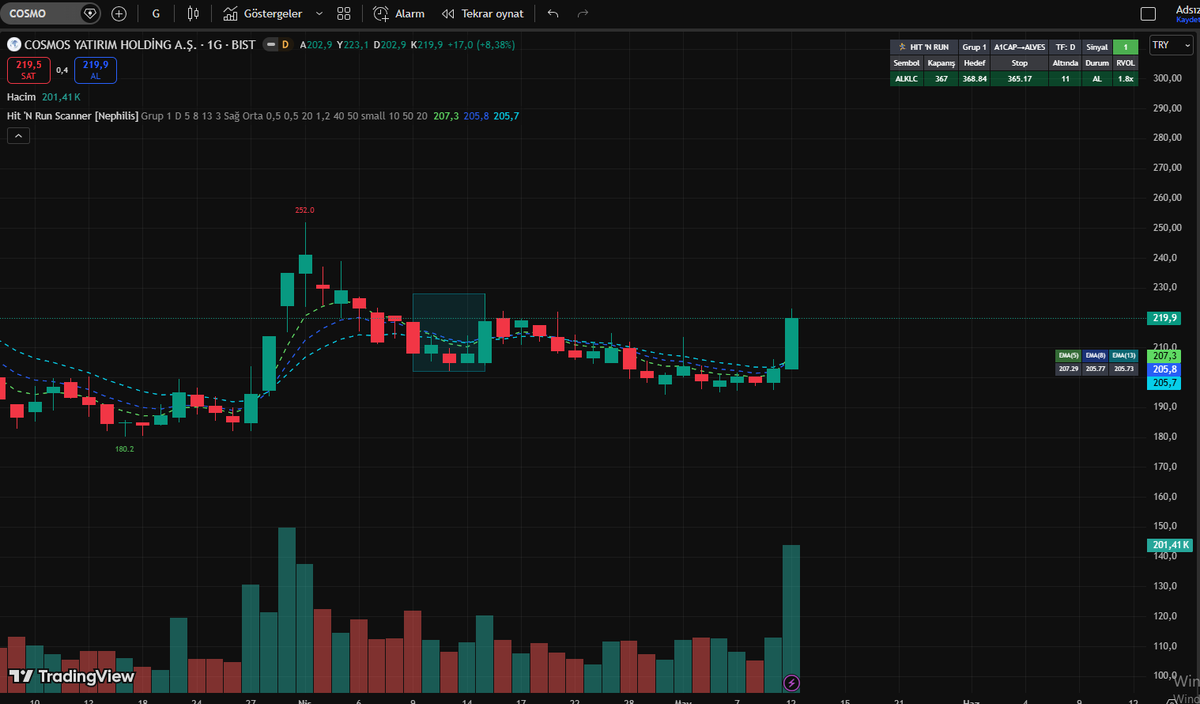Toggle the D market status pill next to BIST

coord(284,45)
